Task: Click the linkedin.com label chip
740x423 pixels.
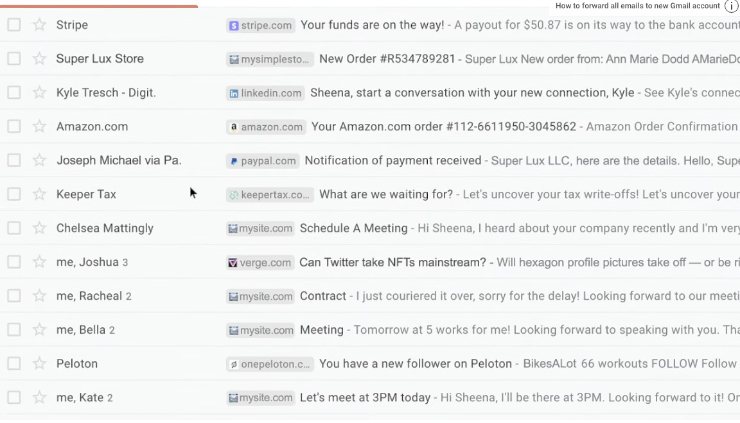Action: coord(266,93)
